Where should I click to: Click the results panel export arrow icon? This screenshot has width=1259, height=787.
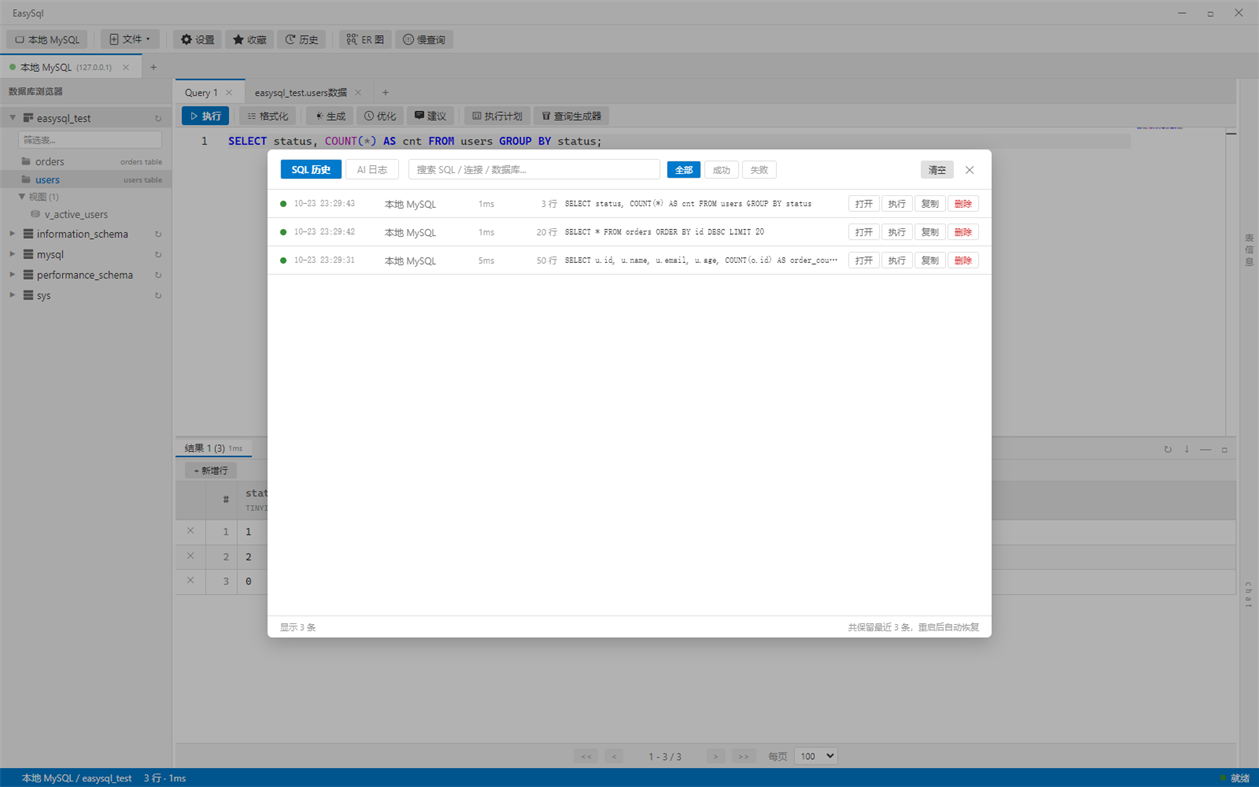(x=1187, y=450)
